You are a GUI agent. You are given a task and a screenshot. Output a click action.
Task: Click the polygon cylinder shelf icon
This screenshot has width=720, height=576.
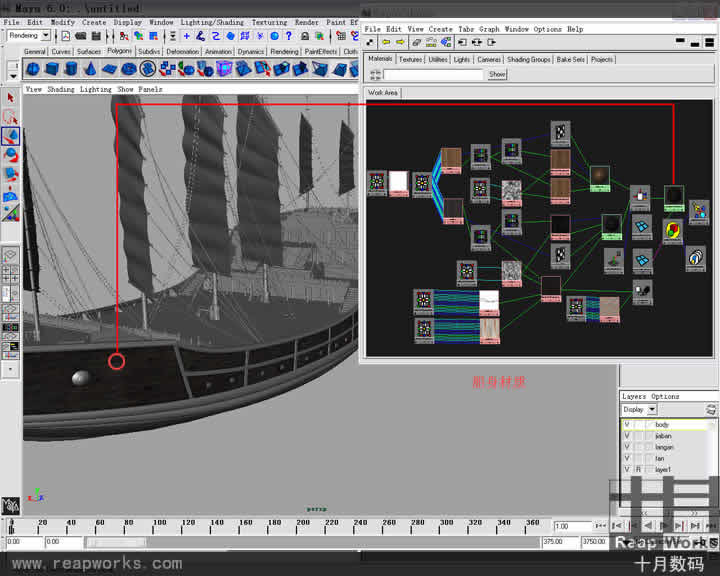[x=71, y=69]
